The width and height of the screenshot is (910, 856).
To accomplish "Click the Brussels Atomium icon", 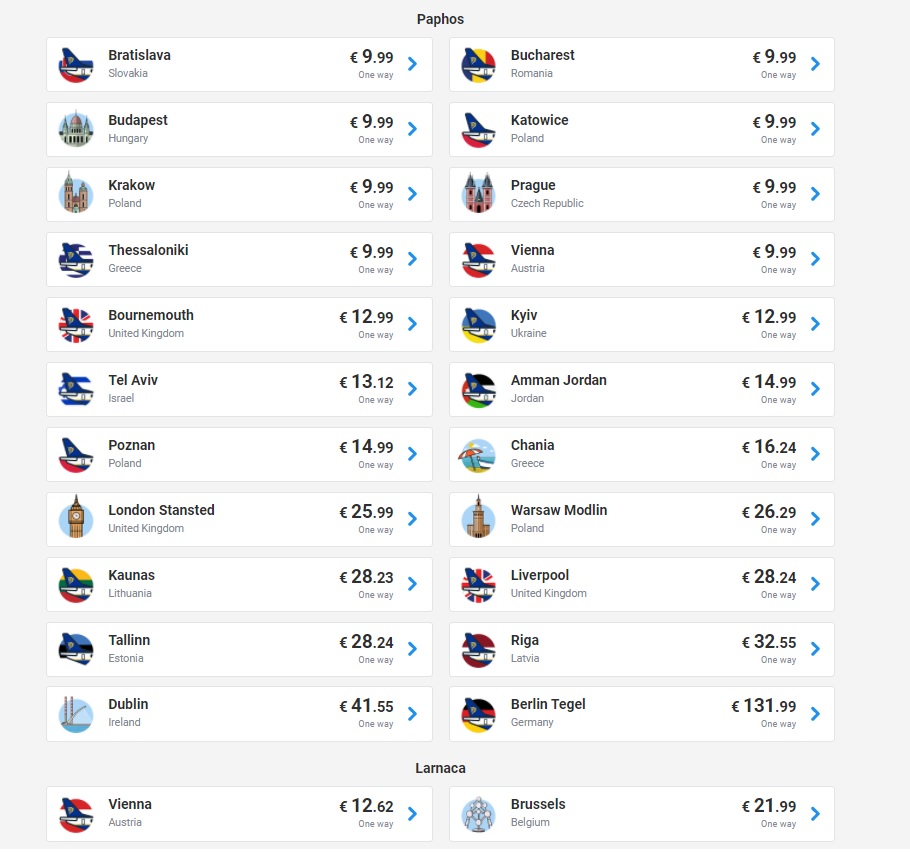I will 478,814.
